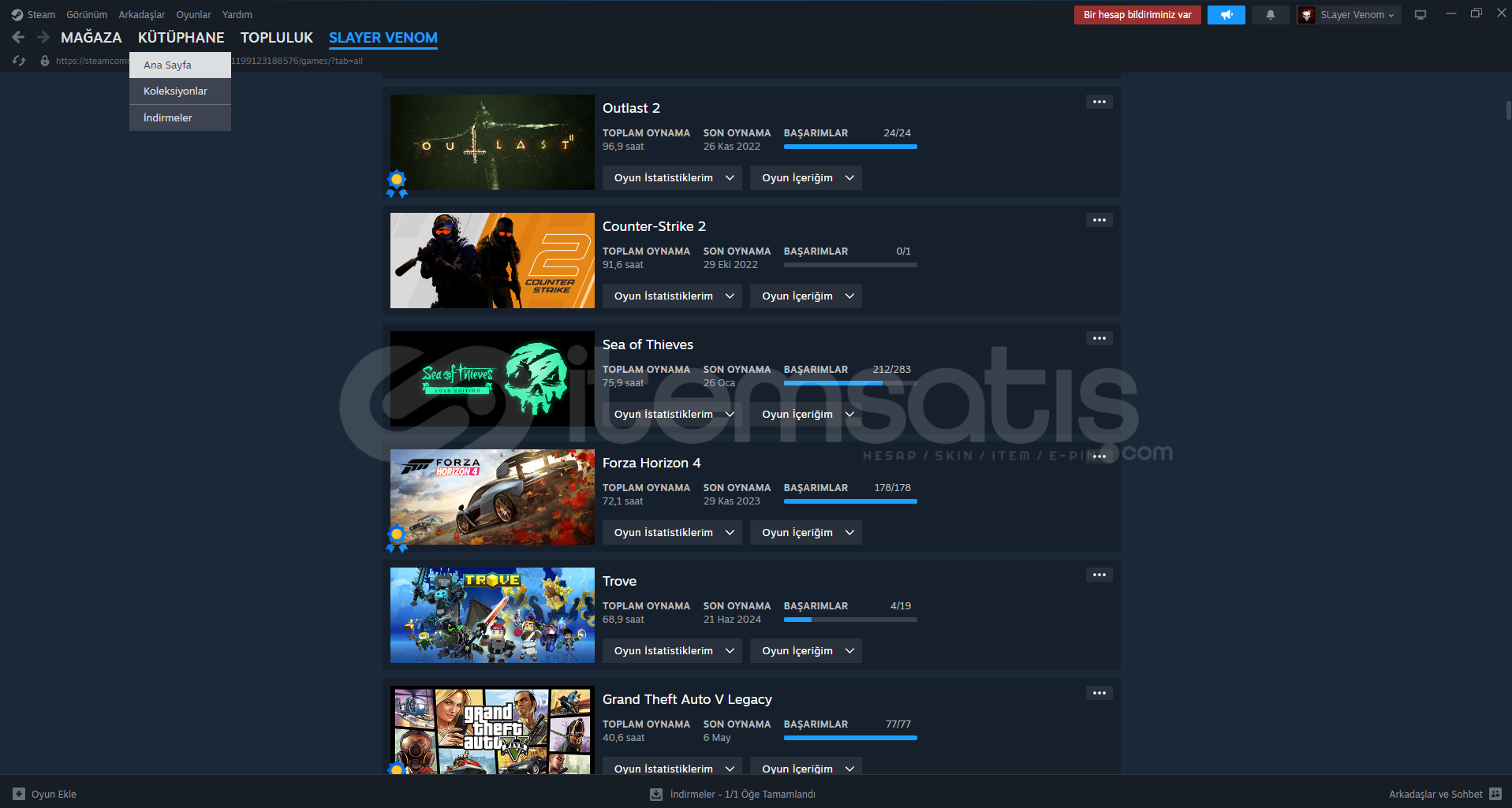The height and width of the screenshot is (808, 1512).
Task: Select Ana Sayfa from Kütüphane submenu
Action: [x=180, y=65]
